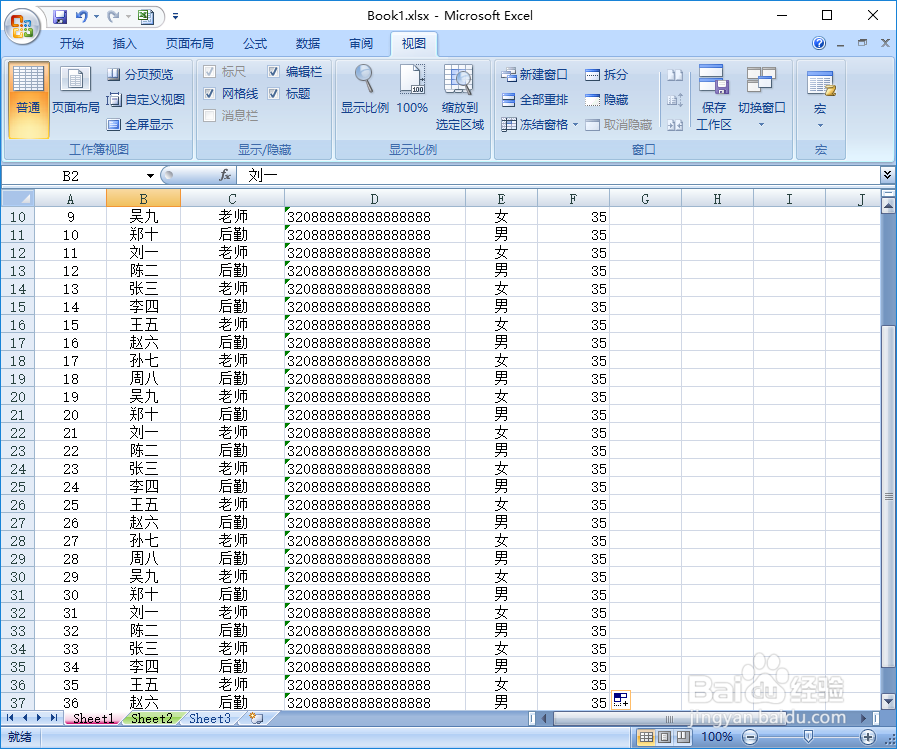Image resolution: width=897 pixels, height=749 pixels.
Task: Select all cells with corner button
Action: [18, 199]
